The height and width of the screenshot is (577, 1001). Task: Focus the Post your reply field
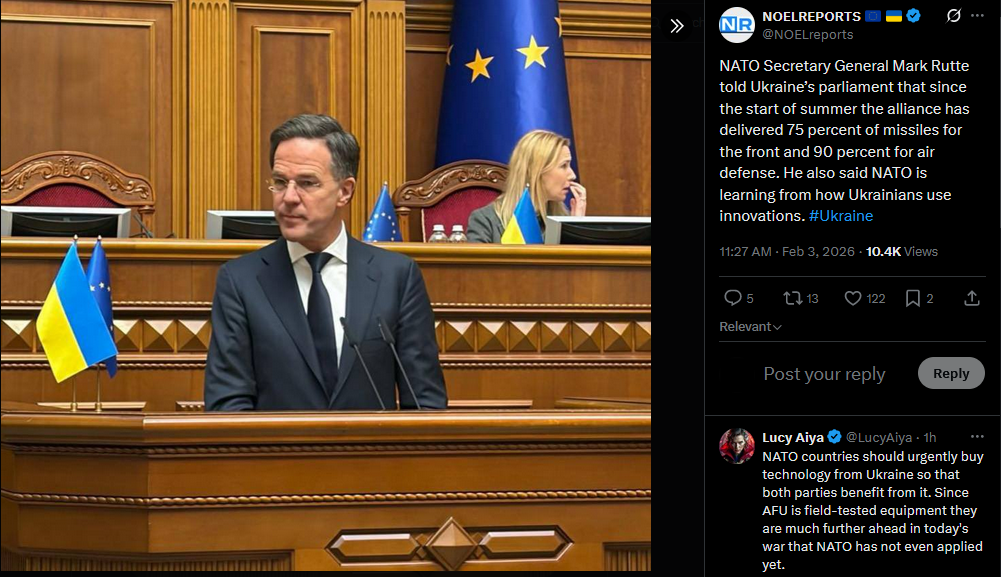(824, 374)
